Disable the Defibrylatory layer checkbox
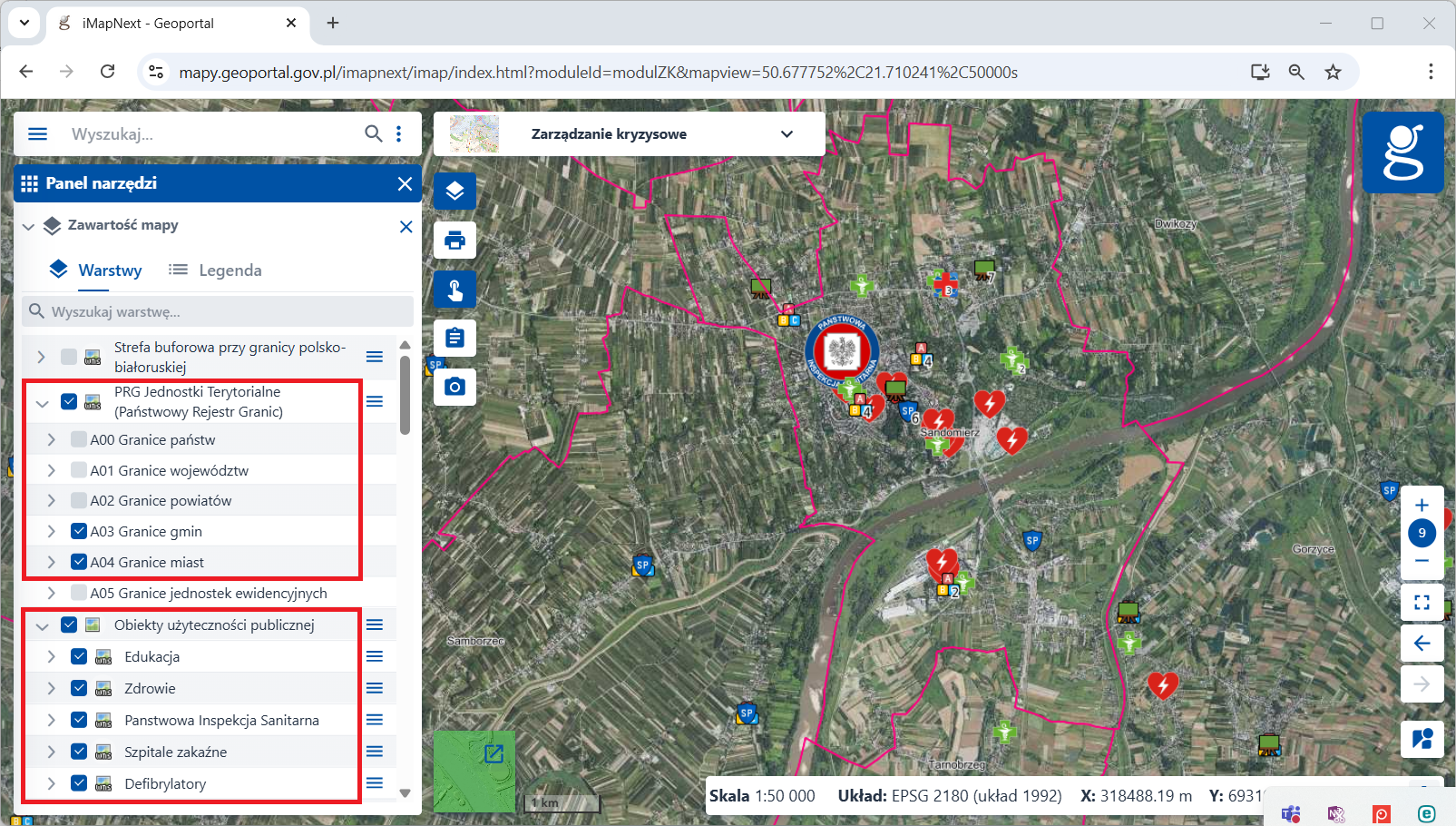 pyautogui.click(x=79, y=783)
